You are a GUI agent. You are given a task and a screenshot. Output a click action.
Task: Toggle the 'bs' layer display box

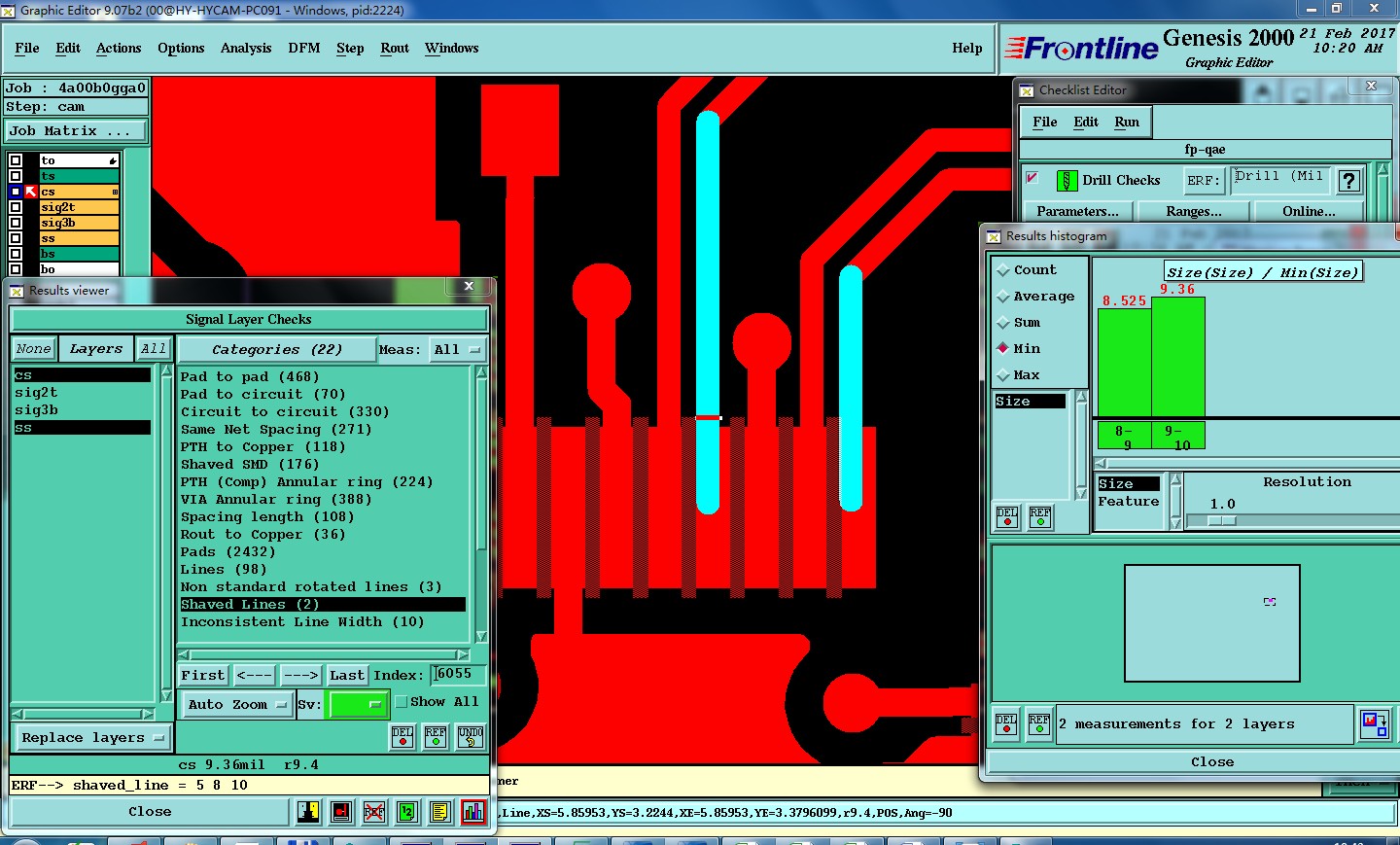coord(15,254)
